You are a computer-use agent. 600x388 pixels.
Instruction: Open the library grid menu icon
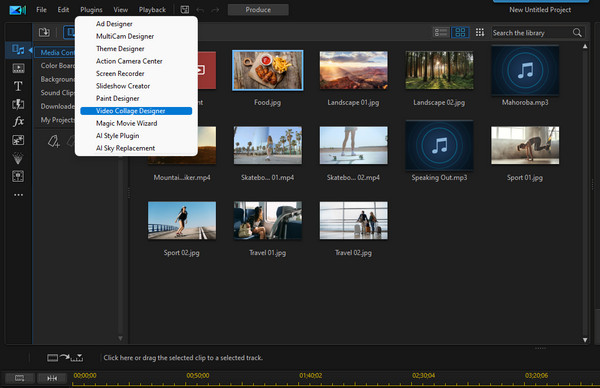tap(480, 33)
